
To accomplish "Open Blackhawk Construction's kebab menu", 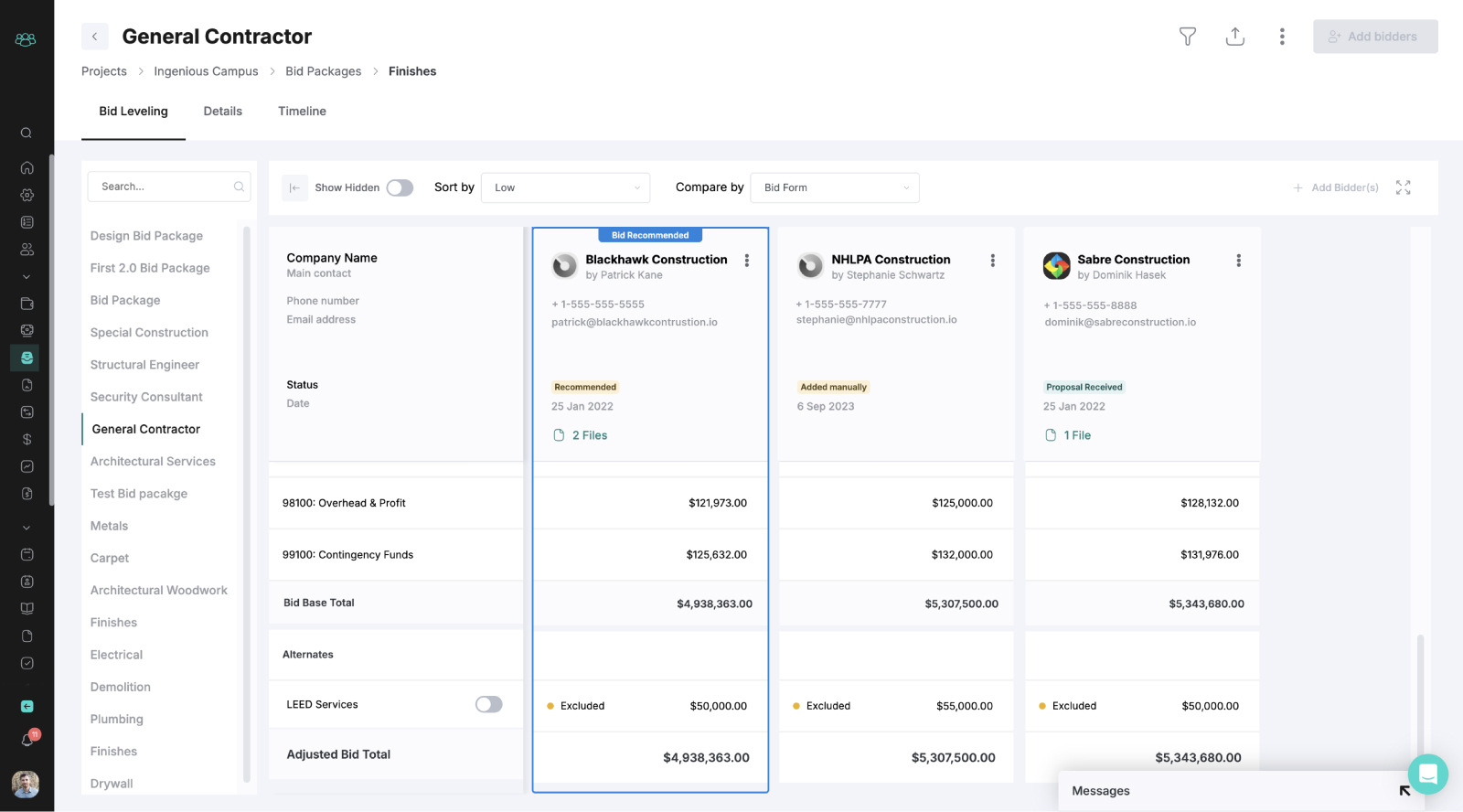I will 747,261.
